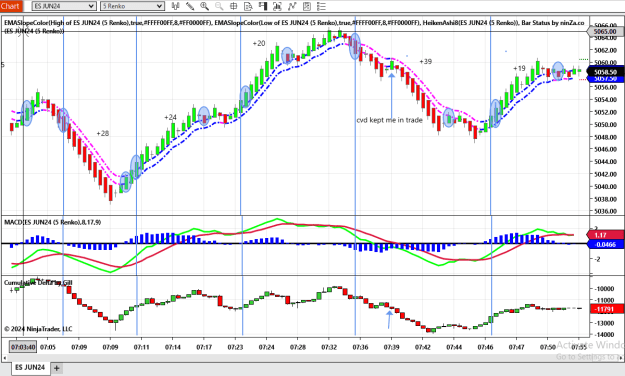Viewport: 625px width, 376px height.
Task: Click the +19 profit text label
Action: tap(519, 69)
